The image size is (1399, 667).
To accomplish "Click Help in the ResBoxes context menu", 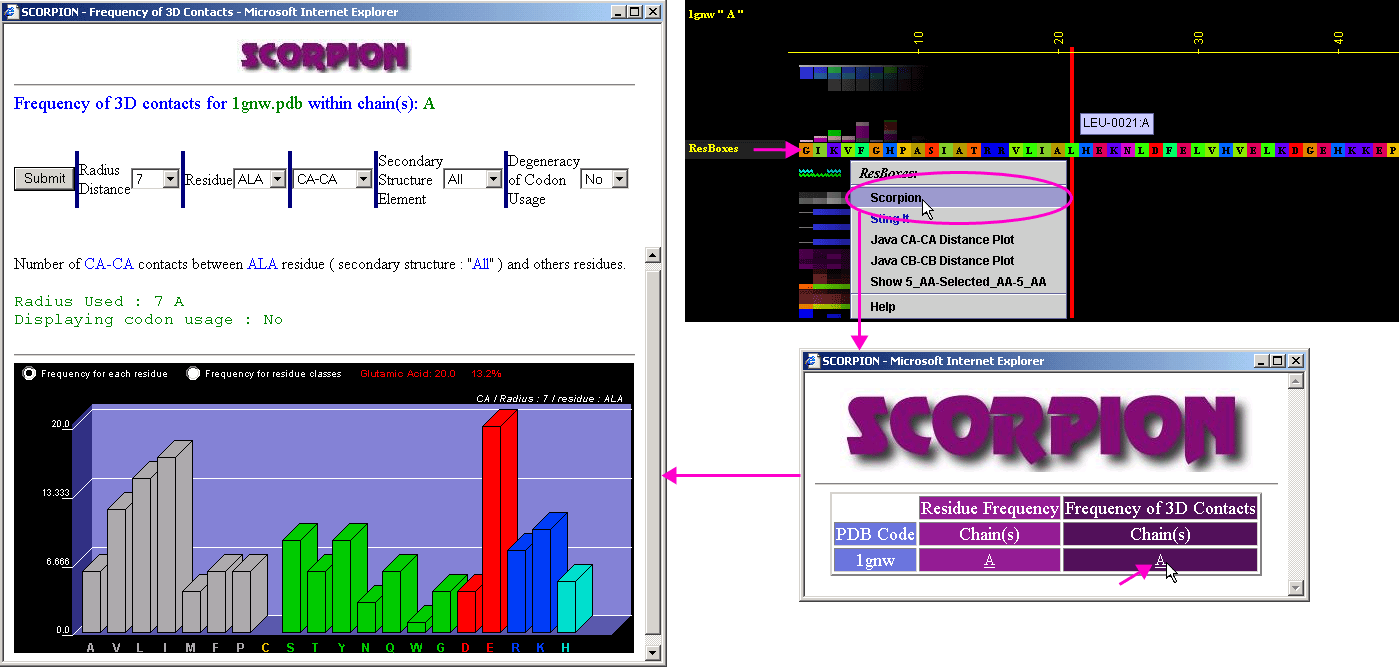I will point(883,307).
